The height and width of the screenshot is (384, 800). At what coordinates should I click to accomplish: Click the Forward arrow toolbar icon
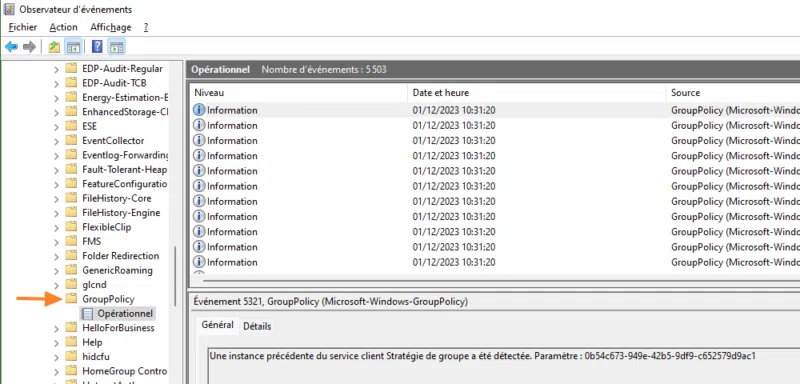pyautogui.click(x=29, y=47)
